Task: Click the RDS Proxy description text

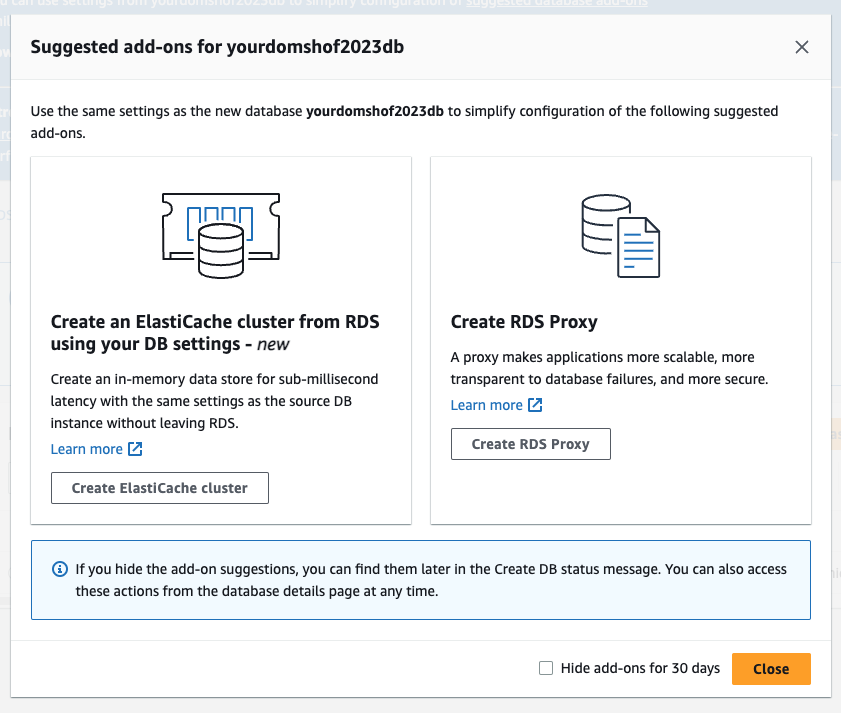Action: (x=609, y=368)
